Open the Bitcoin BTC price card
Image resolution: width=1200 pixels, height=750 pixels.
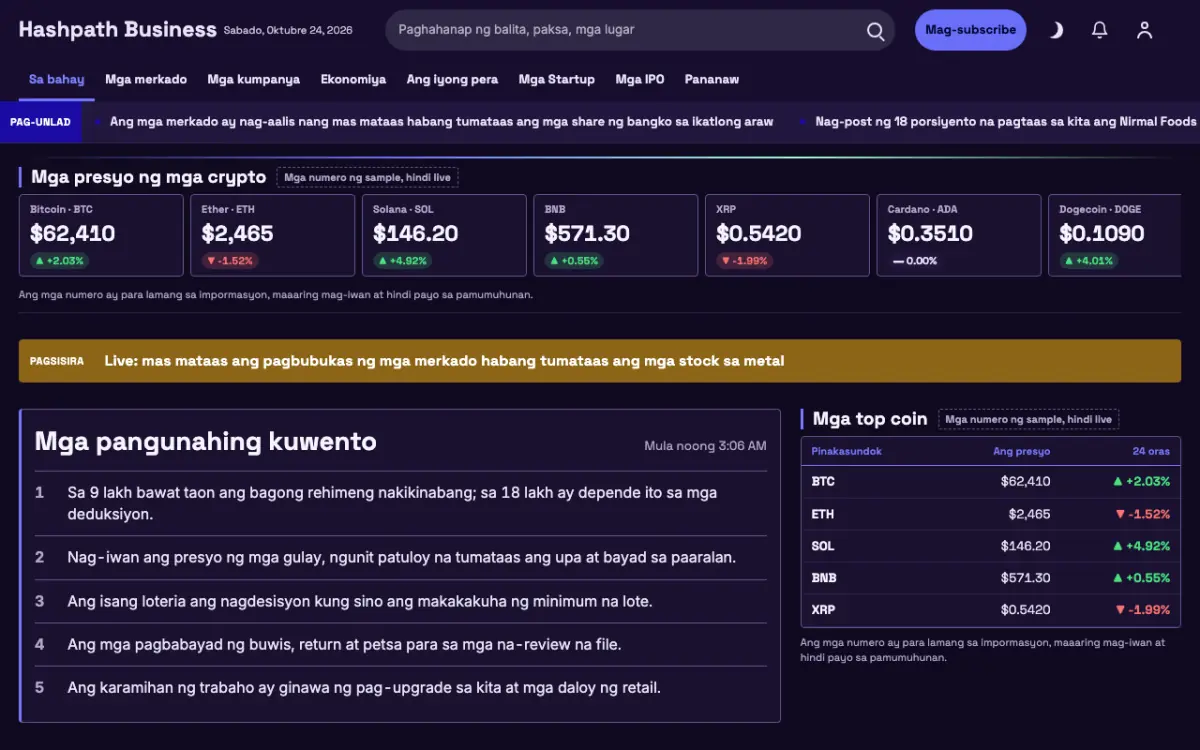coord(101,235)
